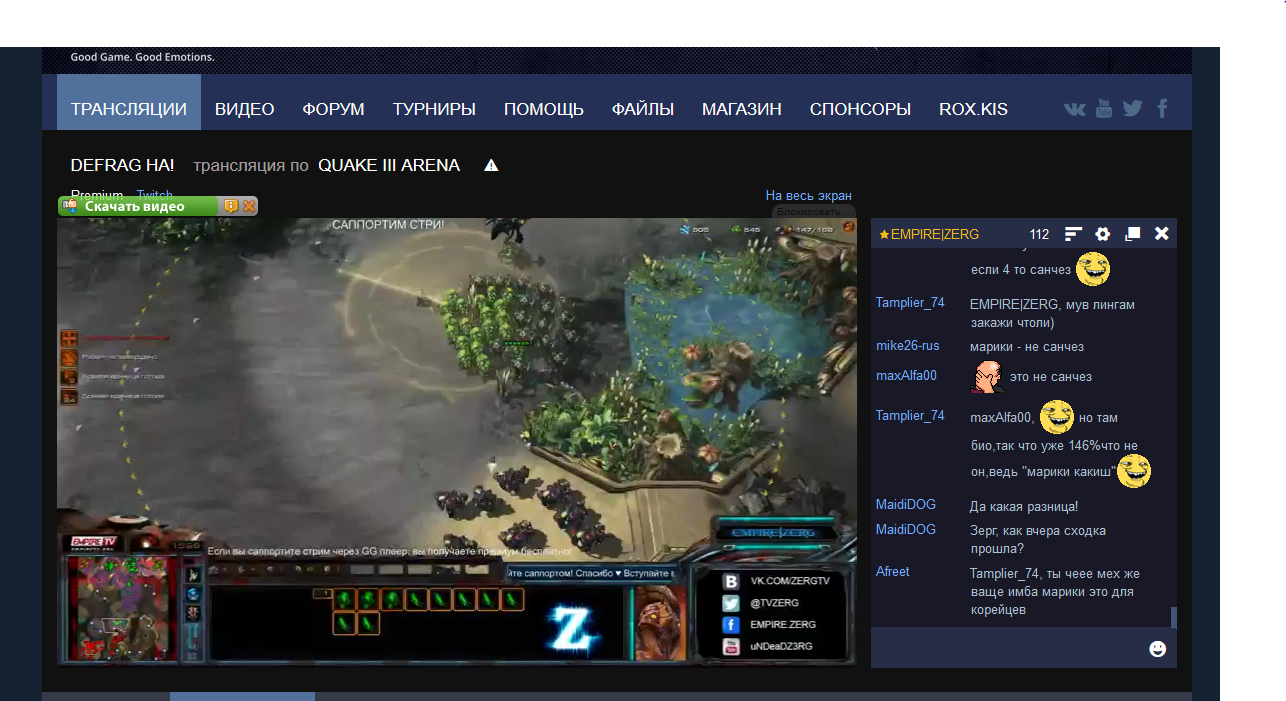1286x701 pixels.
Task: Select the Premium player option
Action: click(x=97, y=195)
